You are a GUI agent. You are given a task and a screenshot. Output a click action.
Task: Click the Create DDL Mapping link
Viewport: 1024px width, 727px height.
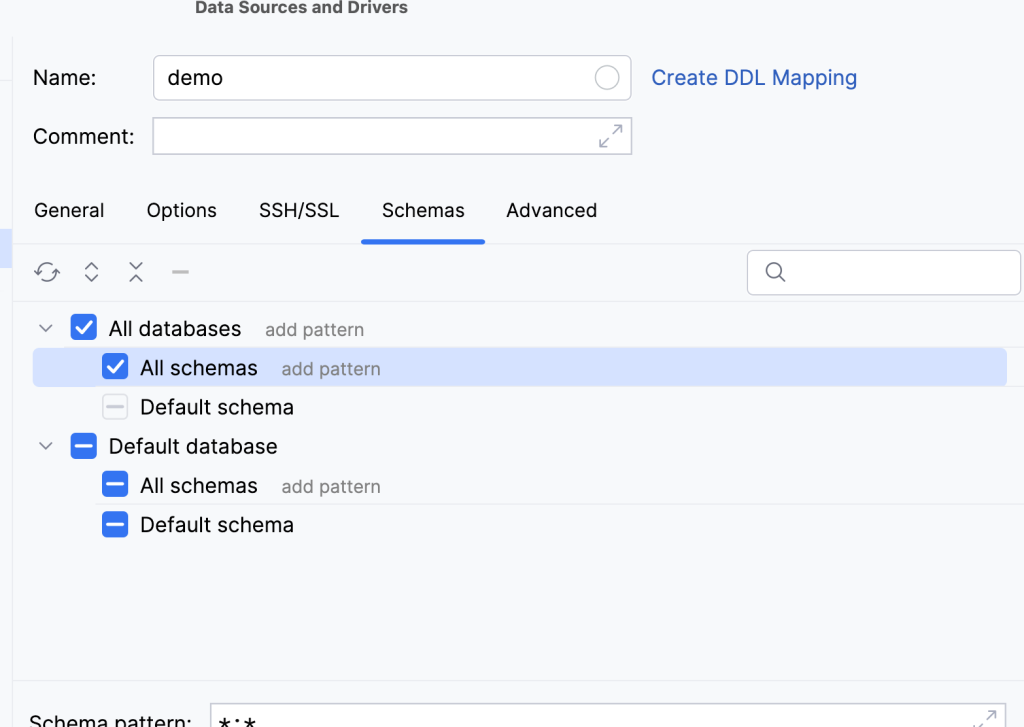[753, 77]
